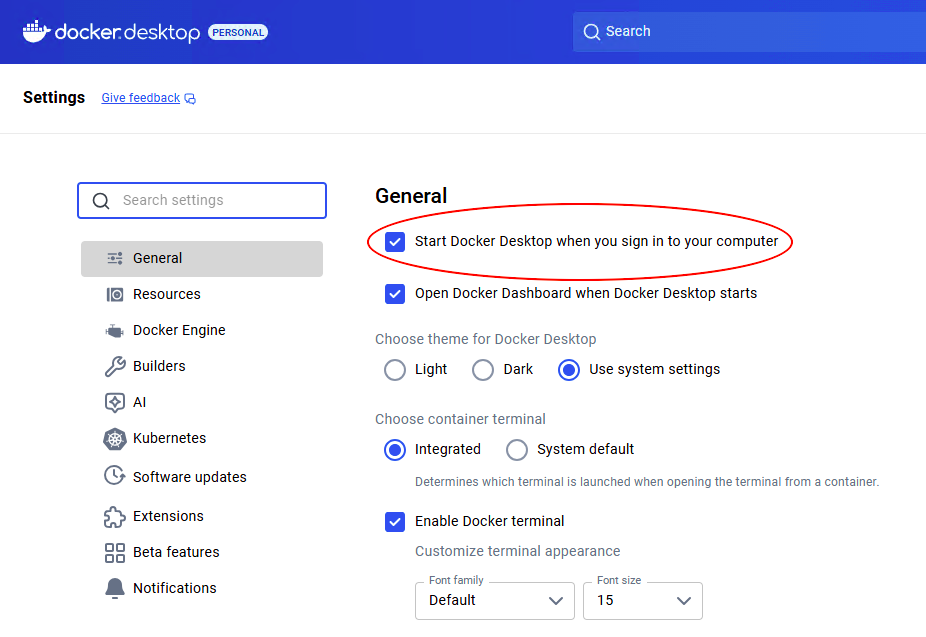
Task: Choose System default container terminal
Action: tap(517, 450)
